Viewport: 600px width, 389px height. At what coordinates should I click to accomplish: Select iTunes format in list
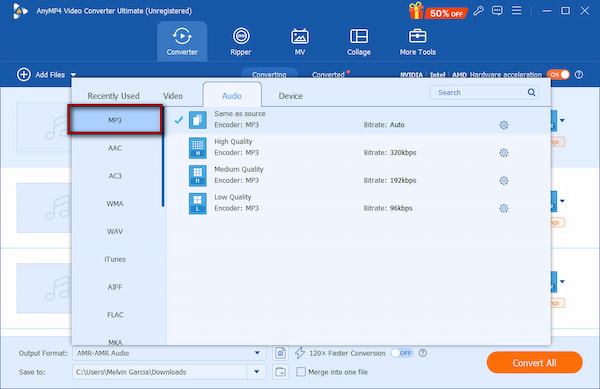pos(115,259)
